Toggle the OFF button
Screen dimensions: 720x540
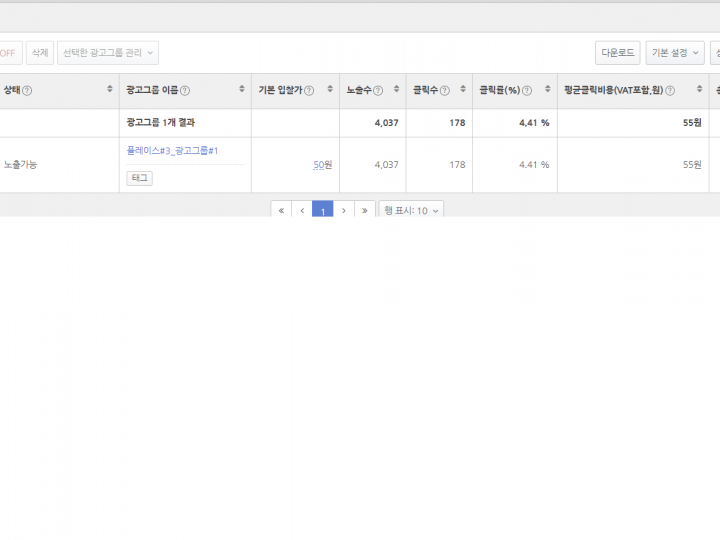(8, 53)
